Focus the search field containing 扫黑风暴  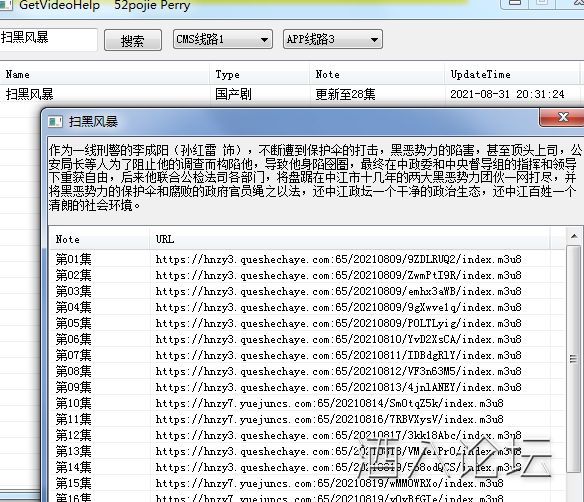[x=48, y=39]
